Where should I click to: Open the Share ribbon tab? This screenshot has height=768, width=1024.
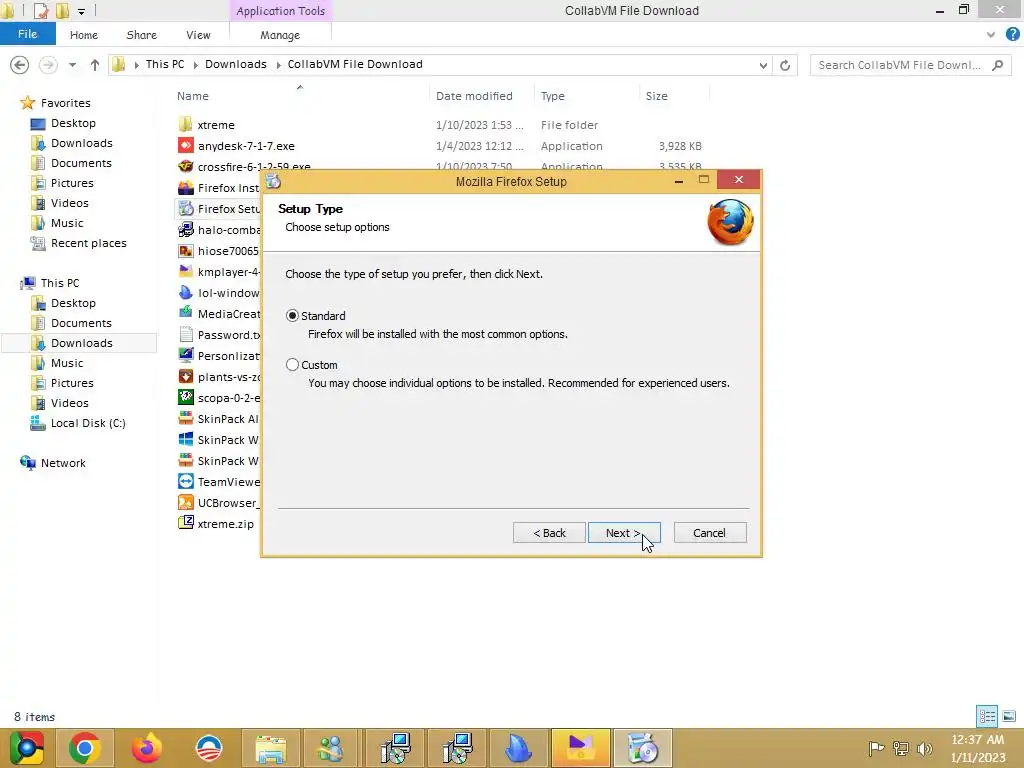(x=142, y=35)
